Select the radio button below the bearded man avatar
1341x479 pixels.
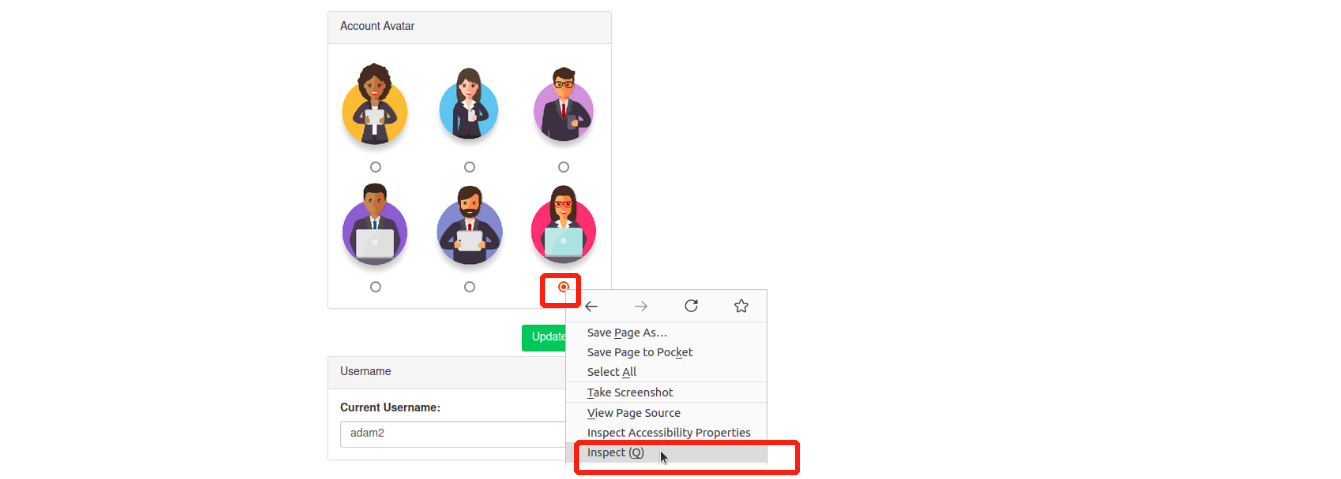click(x=469, y=287)
